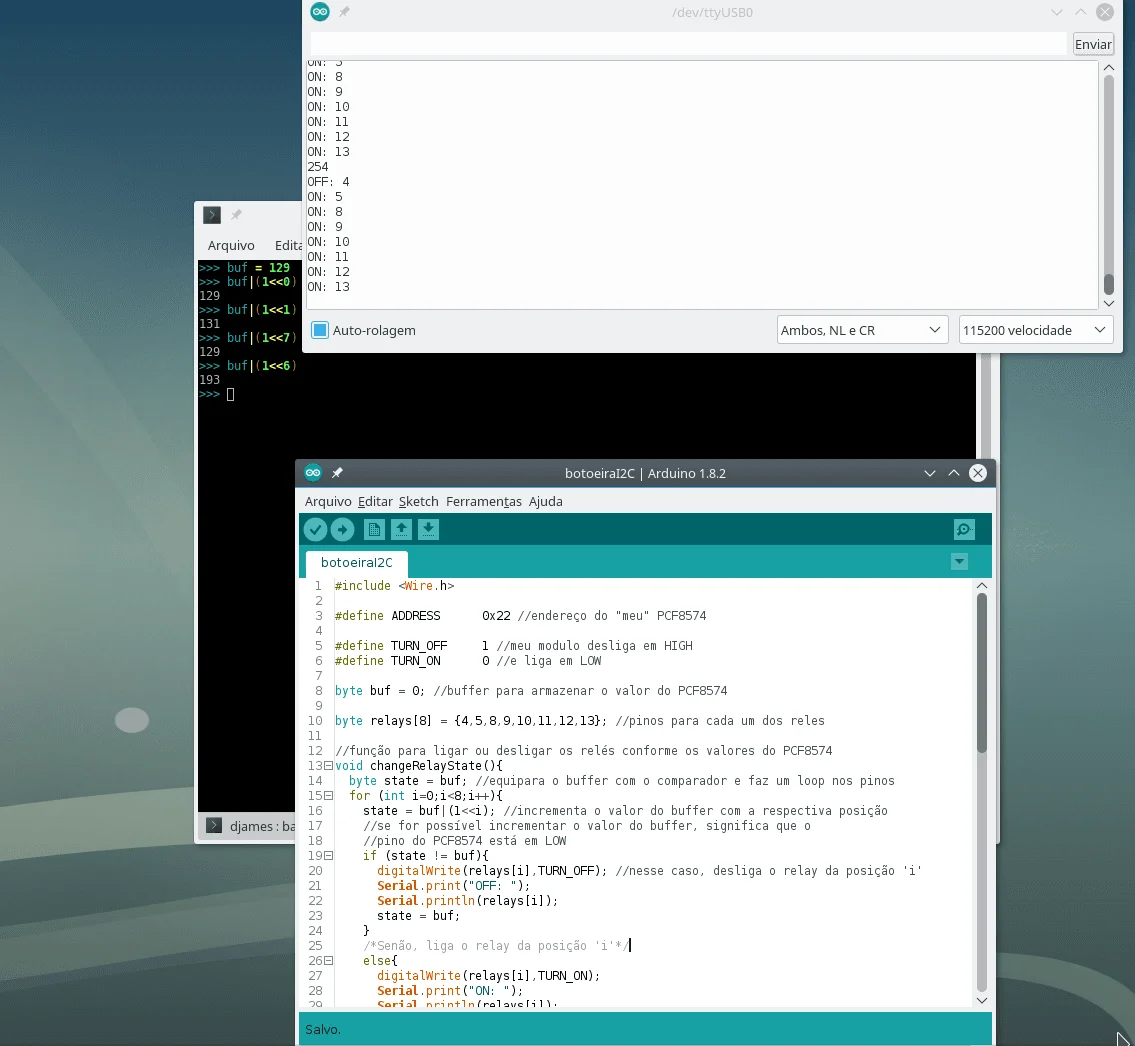Screen dimensions: 1135x1046
Task: Click 'byte buf = 0;' on line 8
Action: [379, 691]
